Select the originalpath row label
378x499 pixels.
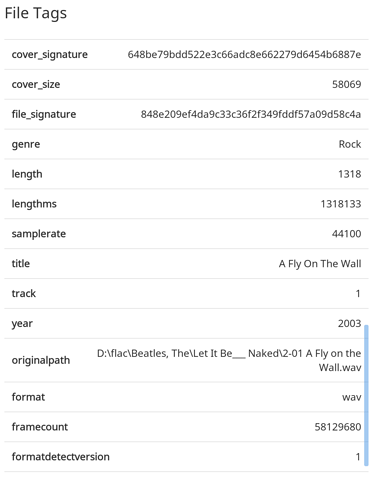click(x=41, y=360)
